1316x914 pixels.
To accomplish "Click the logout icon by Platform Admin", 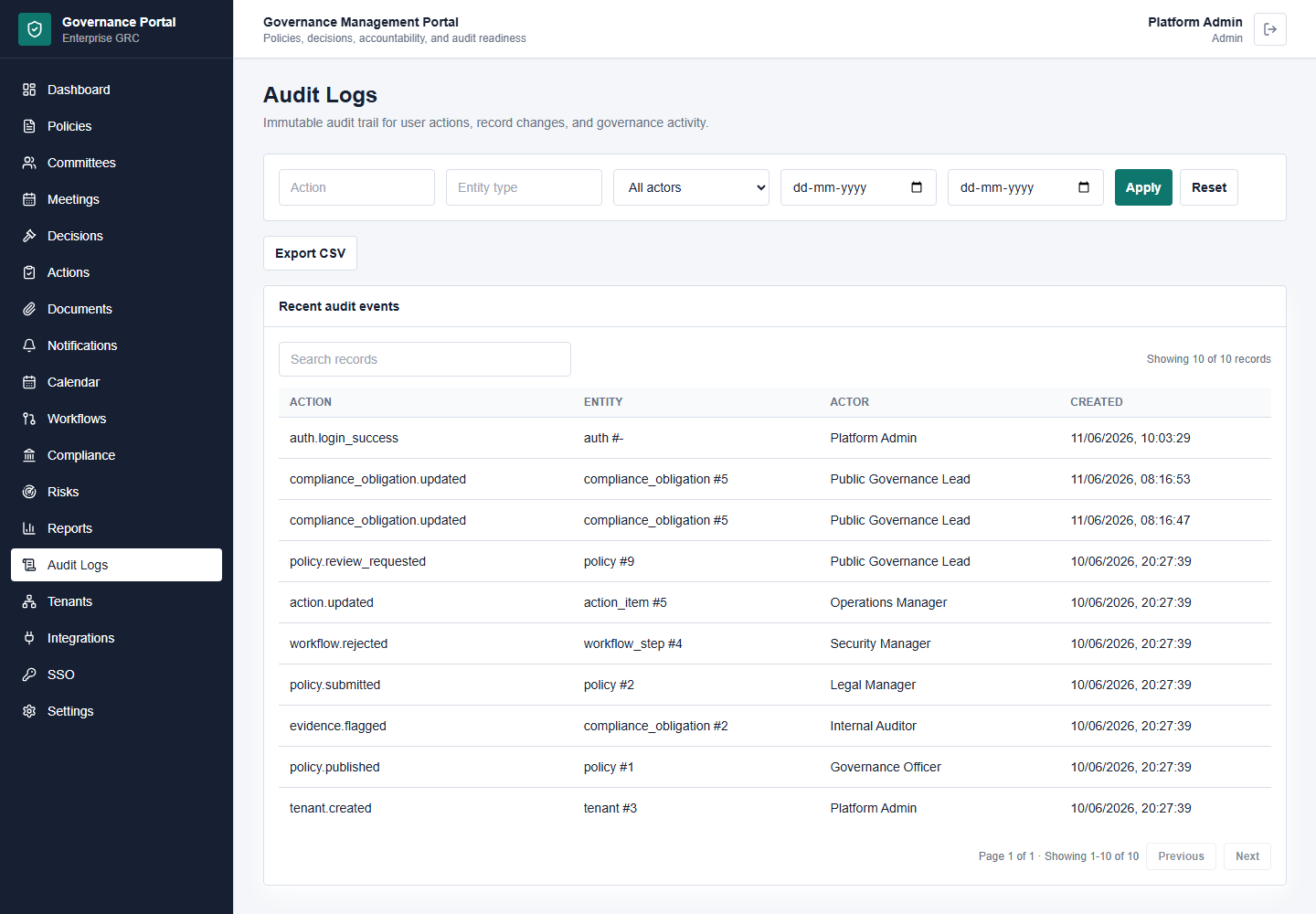I will point(1270,29).
